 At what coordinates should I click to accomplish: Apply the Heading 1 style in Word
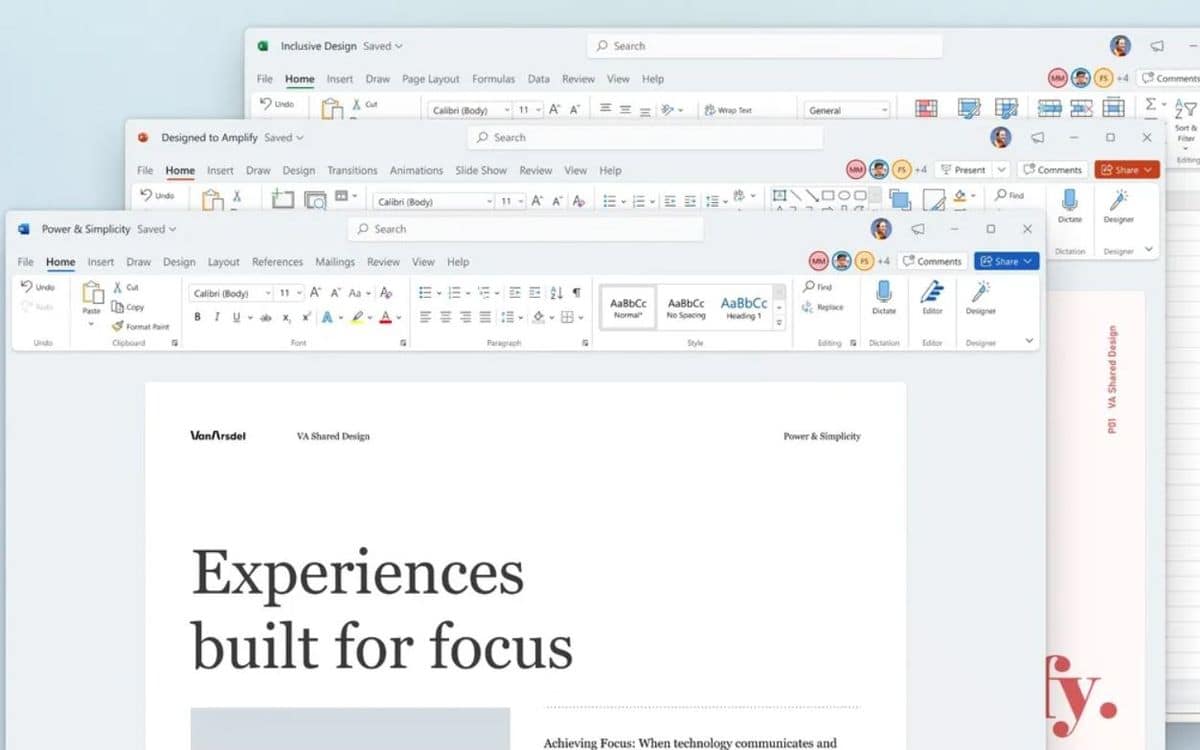click(x=744, y=307)
